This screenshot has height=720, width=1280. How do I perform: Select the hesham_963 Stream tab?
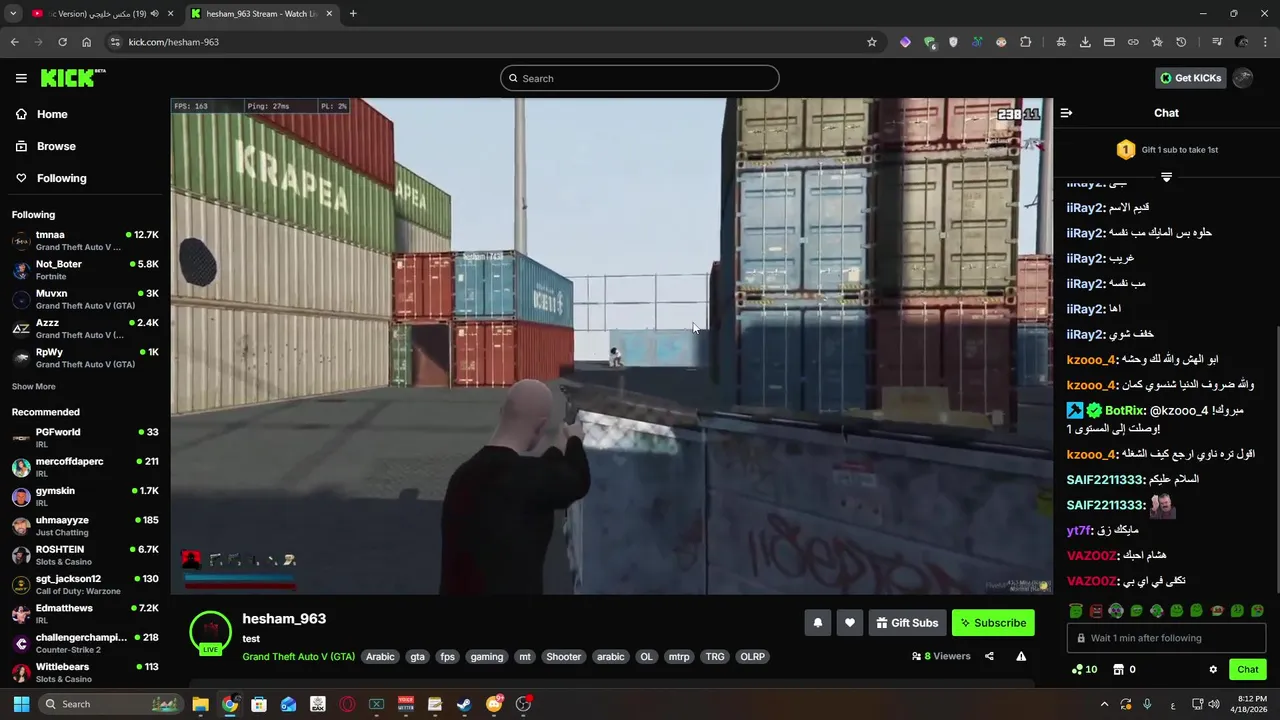[261, 14]
